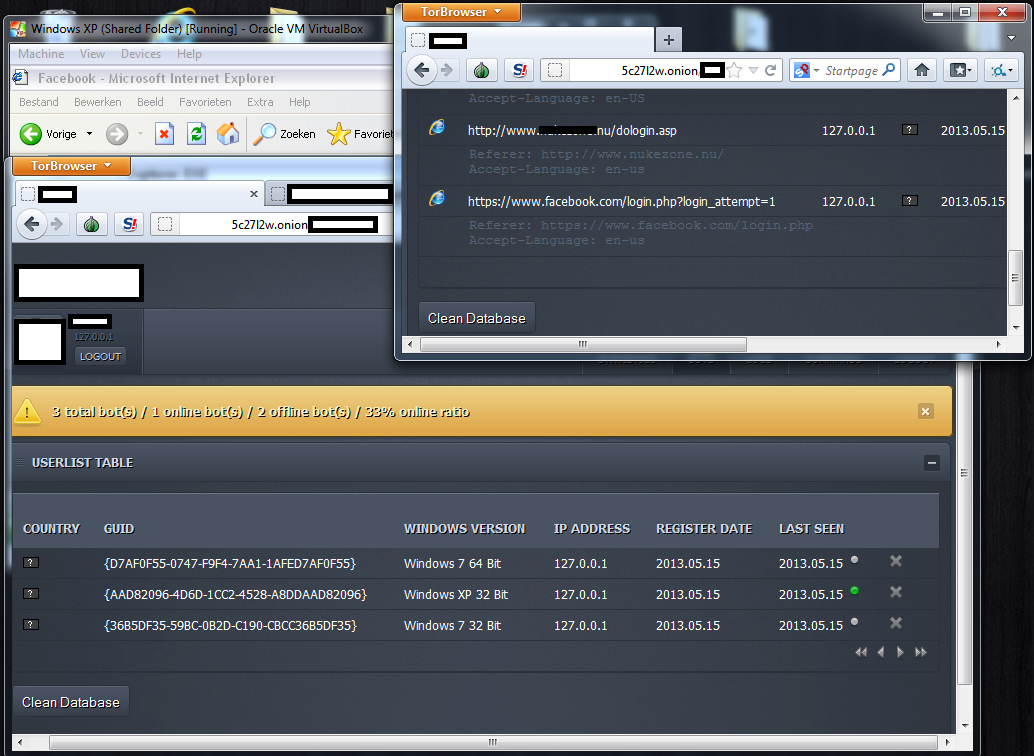The height and width of the screenshot is (756, 1034).
Task: Open VirtualBox Machine menu
Action: 41,54
